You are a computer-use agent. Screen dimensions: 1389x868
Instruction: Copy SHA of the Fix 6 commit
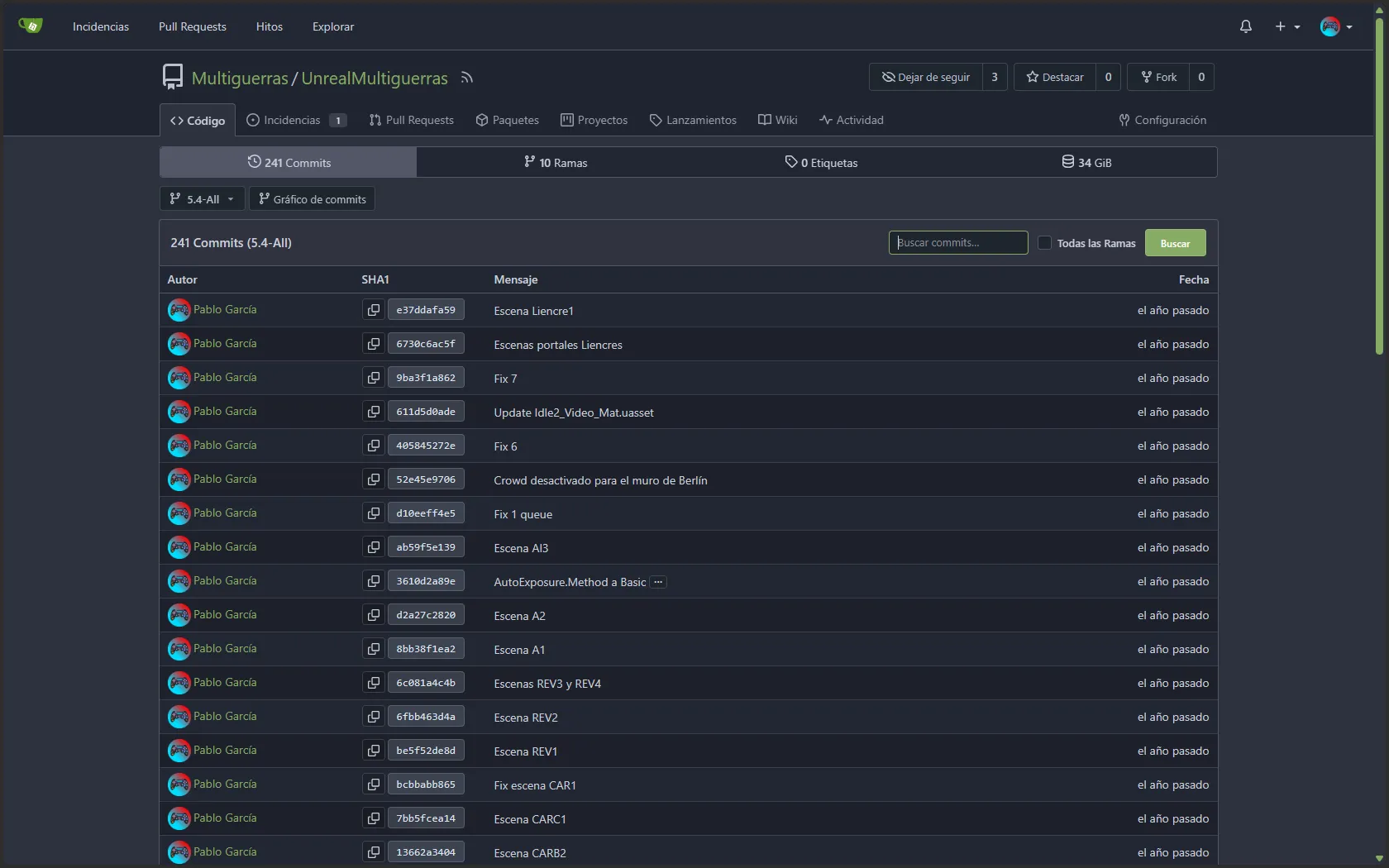(374, 446)
